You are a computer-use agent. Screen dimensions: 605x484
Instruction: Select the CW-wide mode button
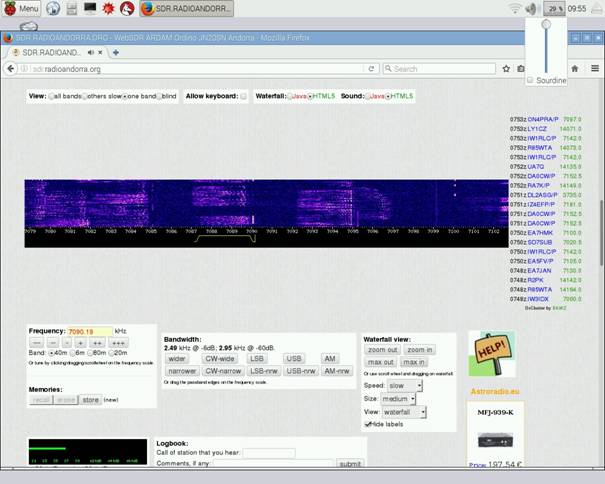pyautogui.click(x=220, y=359)
